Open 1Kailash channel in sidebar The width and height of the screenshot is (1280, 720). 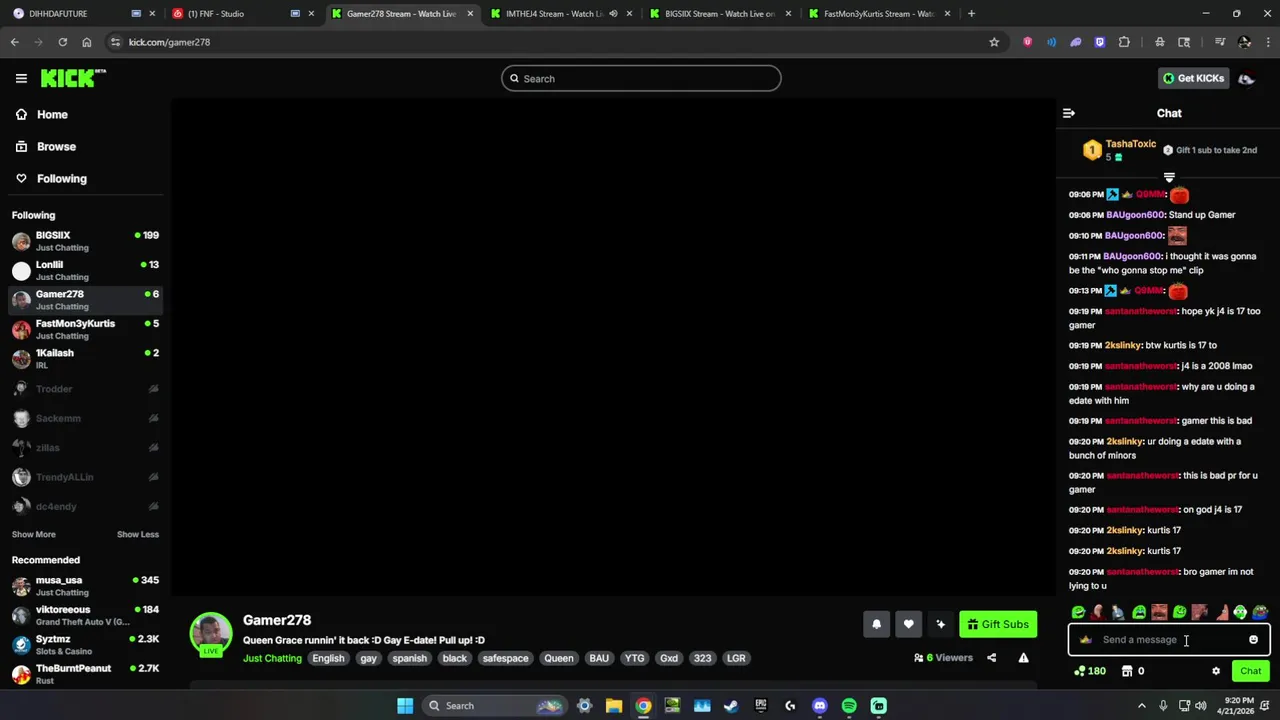click(85, 358)
